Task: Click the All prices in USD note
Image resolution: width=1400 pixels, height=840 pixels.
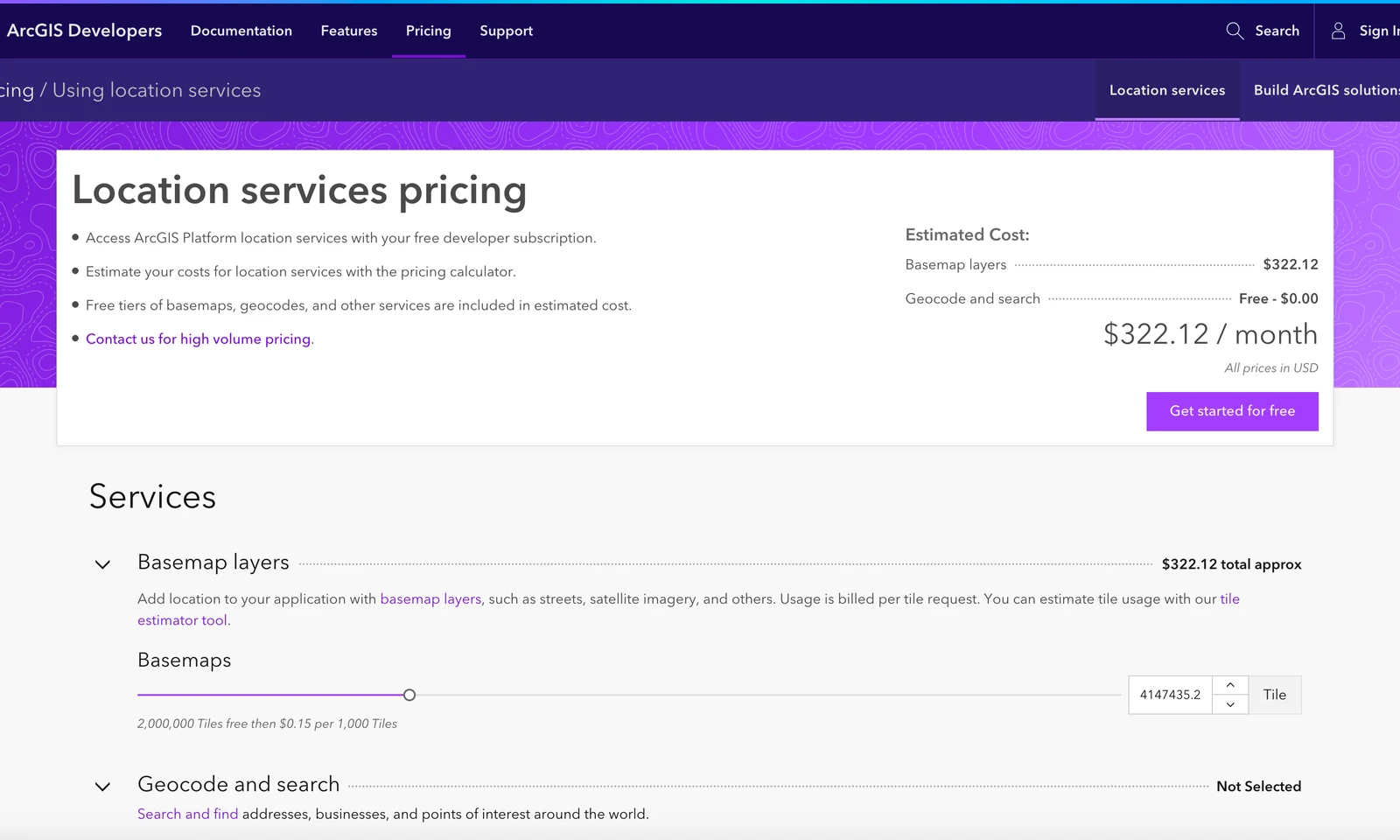Action: (1270, 368)
